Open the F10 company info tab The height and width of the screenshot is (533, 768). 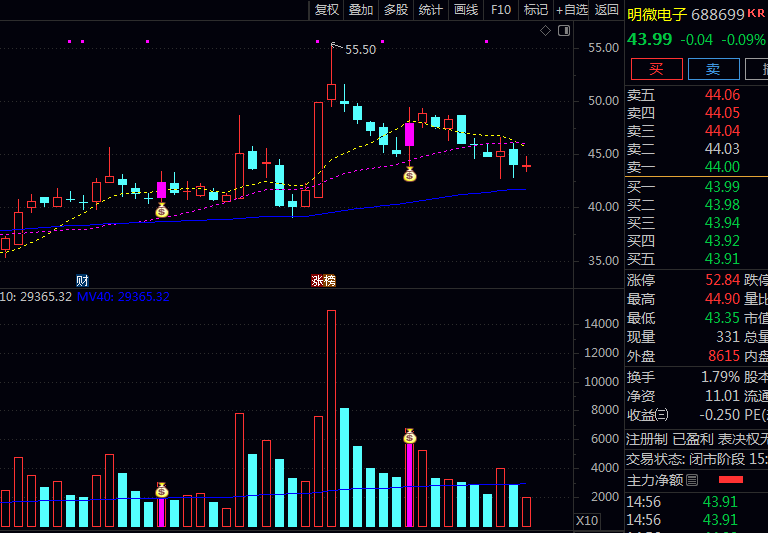coord(501,10)
